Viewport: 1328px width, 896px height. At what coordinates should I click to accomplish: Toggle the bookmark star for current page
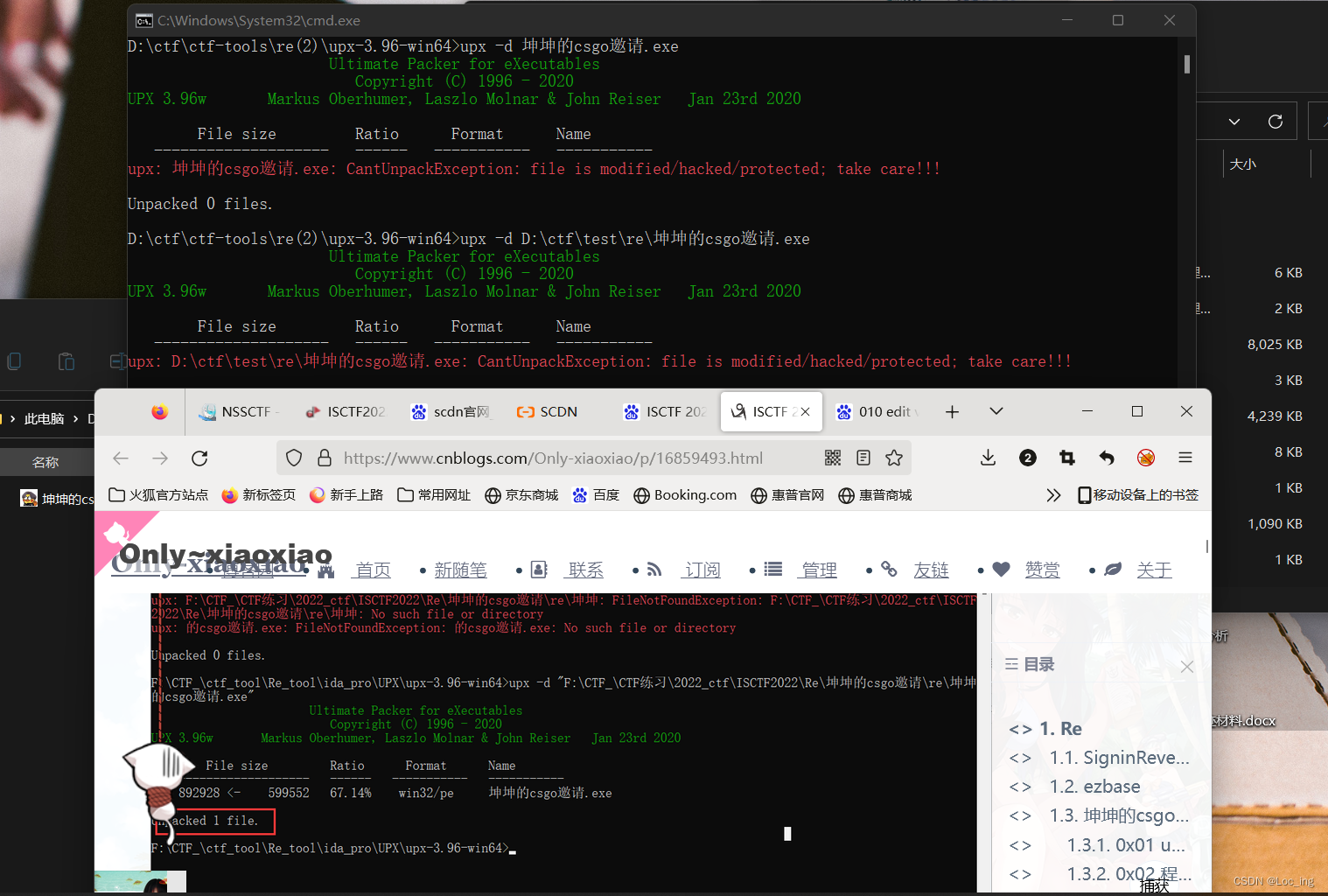click(x=893, y=457)
